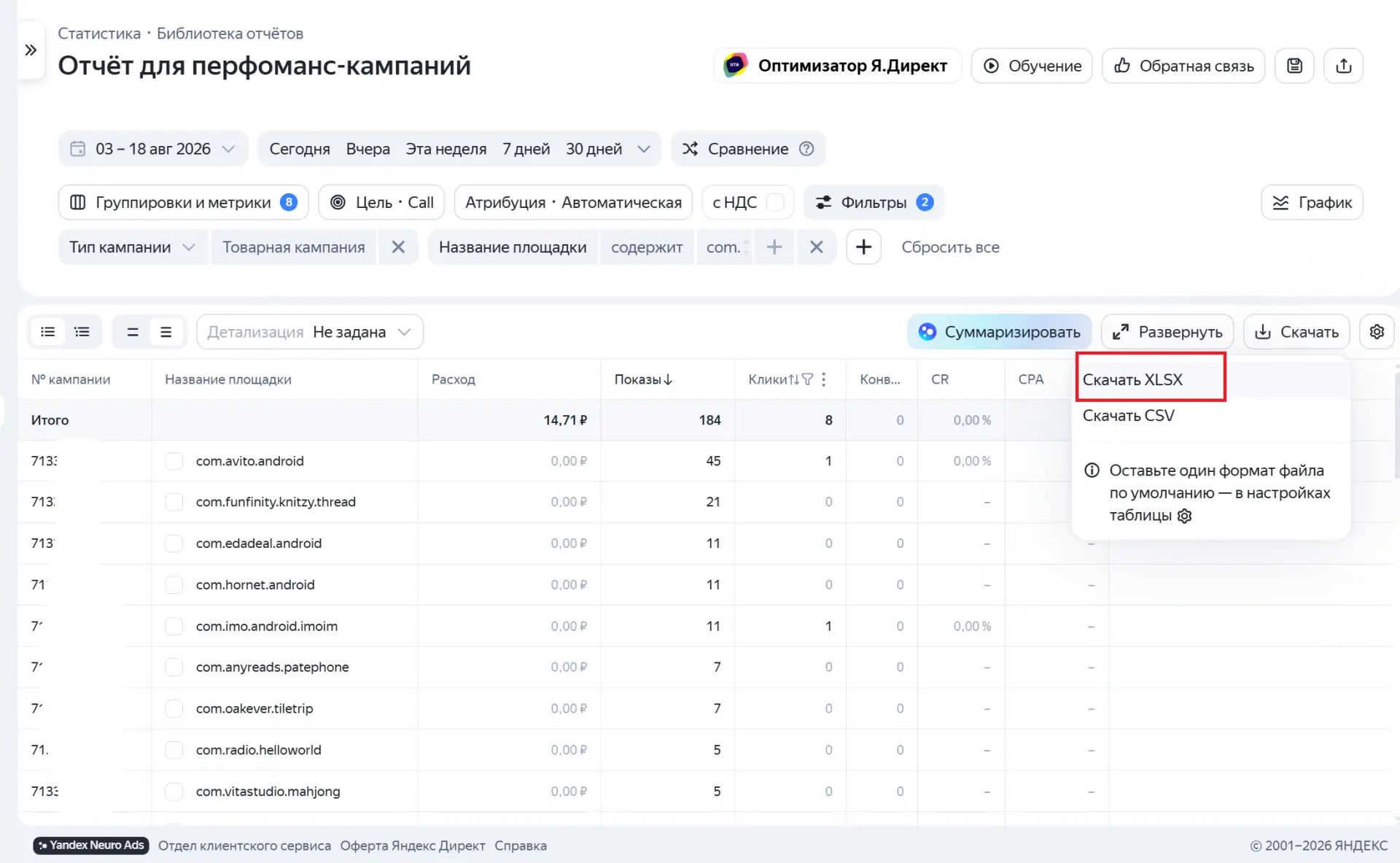
Task: Toggle the Фильтры panel button
Action: 874,202
